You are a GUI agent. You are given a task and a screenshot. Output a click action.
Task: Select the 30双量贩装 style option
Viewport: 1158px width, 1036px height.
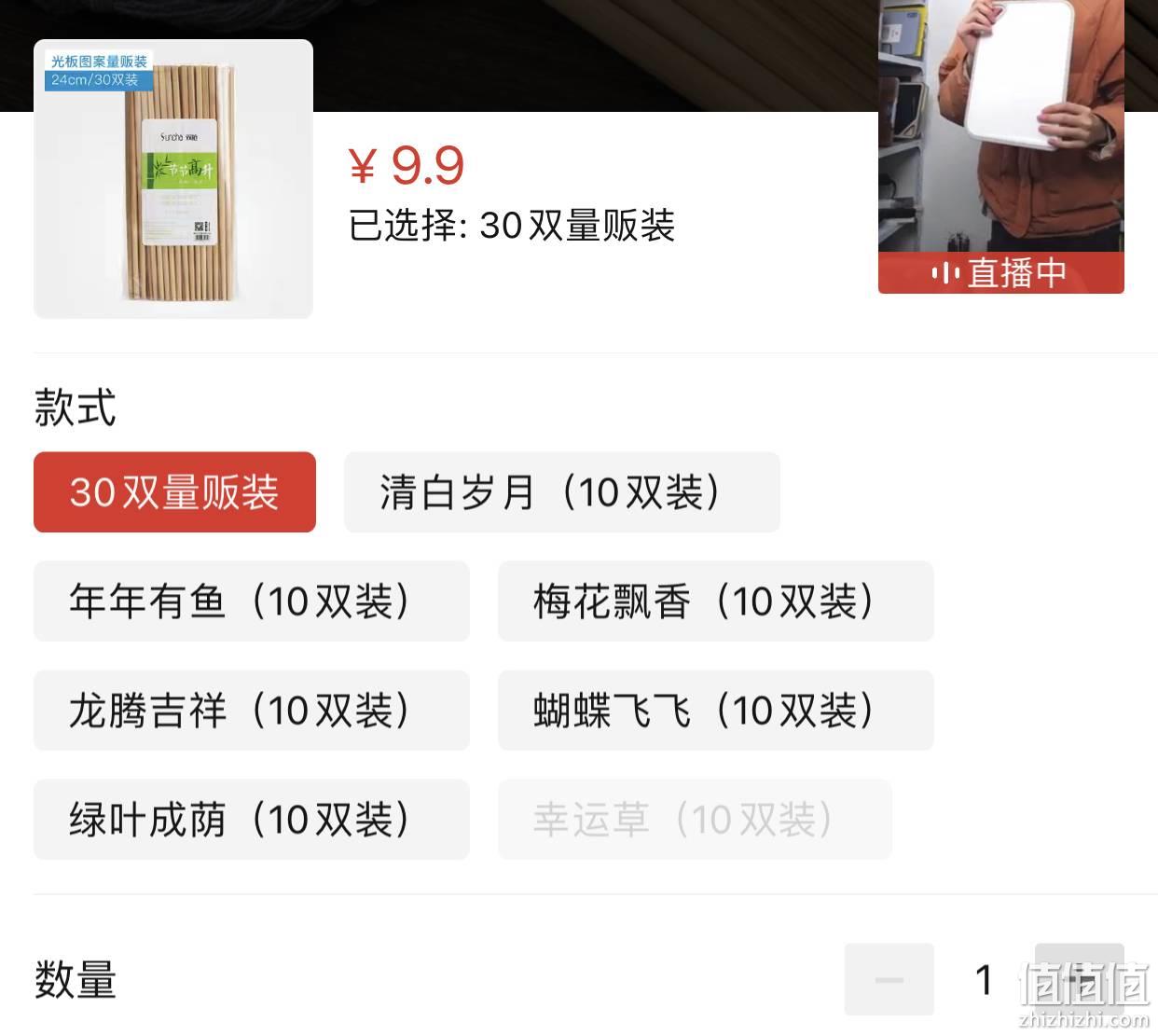click(x=174, y=492)
